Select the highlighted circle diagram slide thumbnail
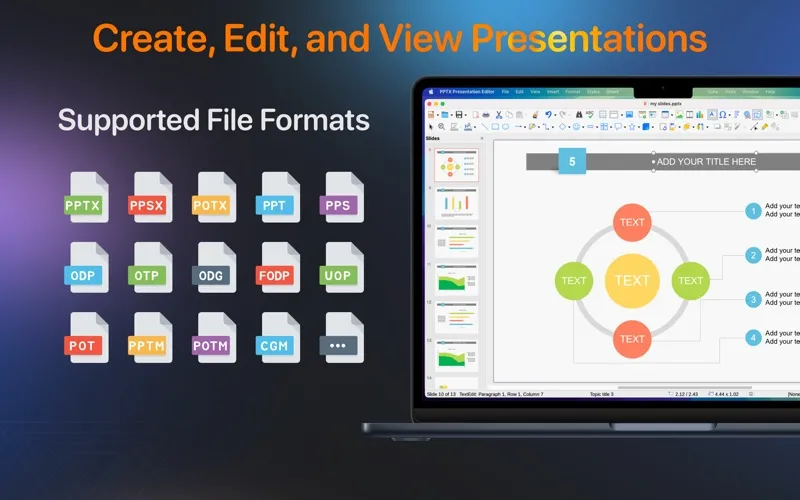 457,165
